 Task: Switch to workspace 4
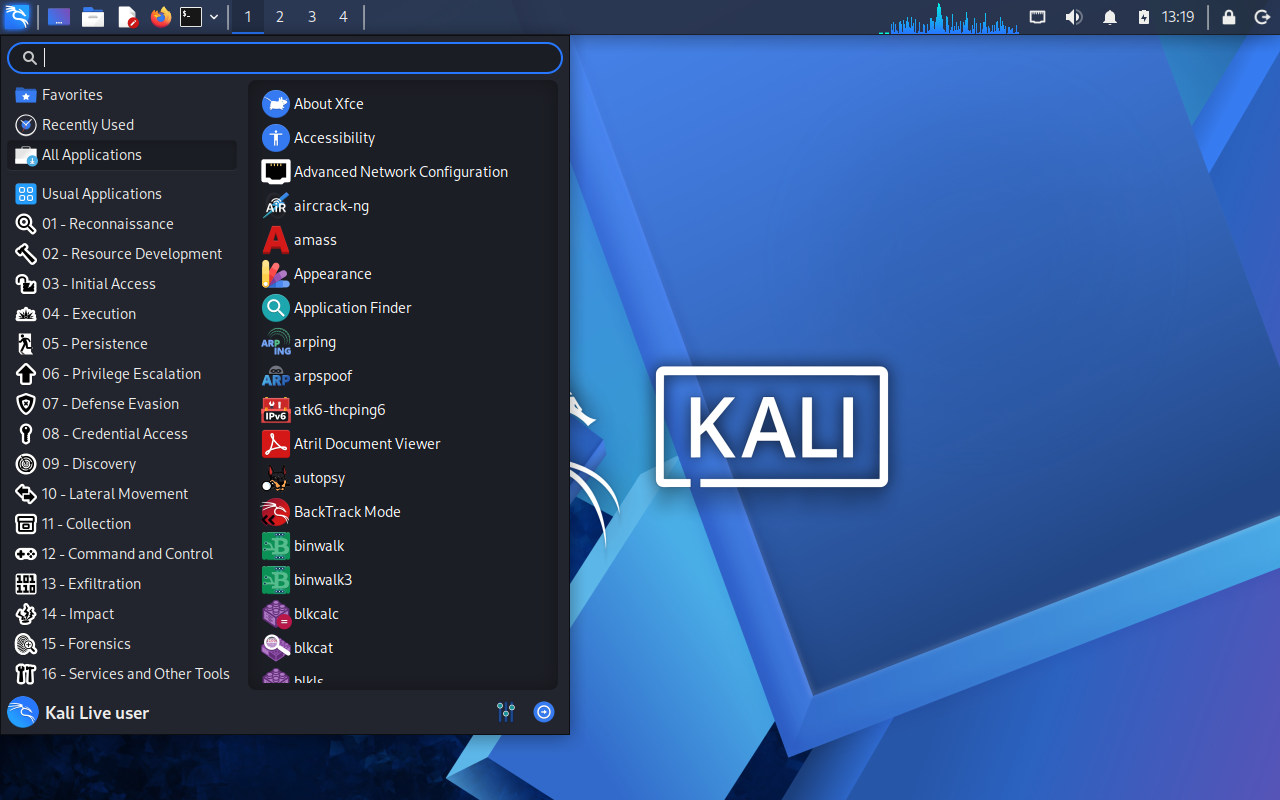click(343, 17)
